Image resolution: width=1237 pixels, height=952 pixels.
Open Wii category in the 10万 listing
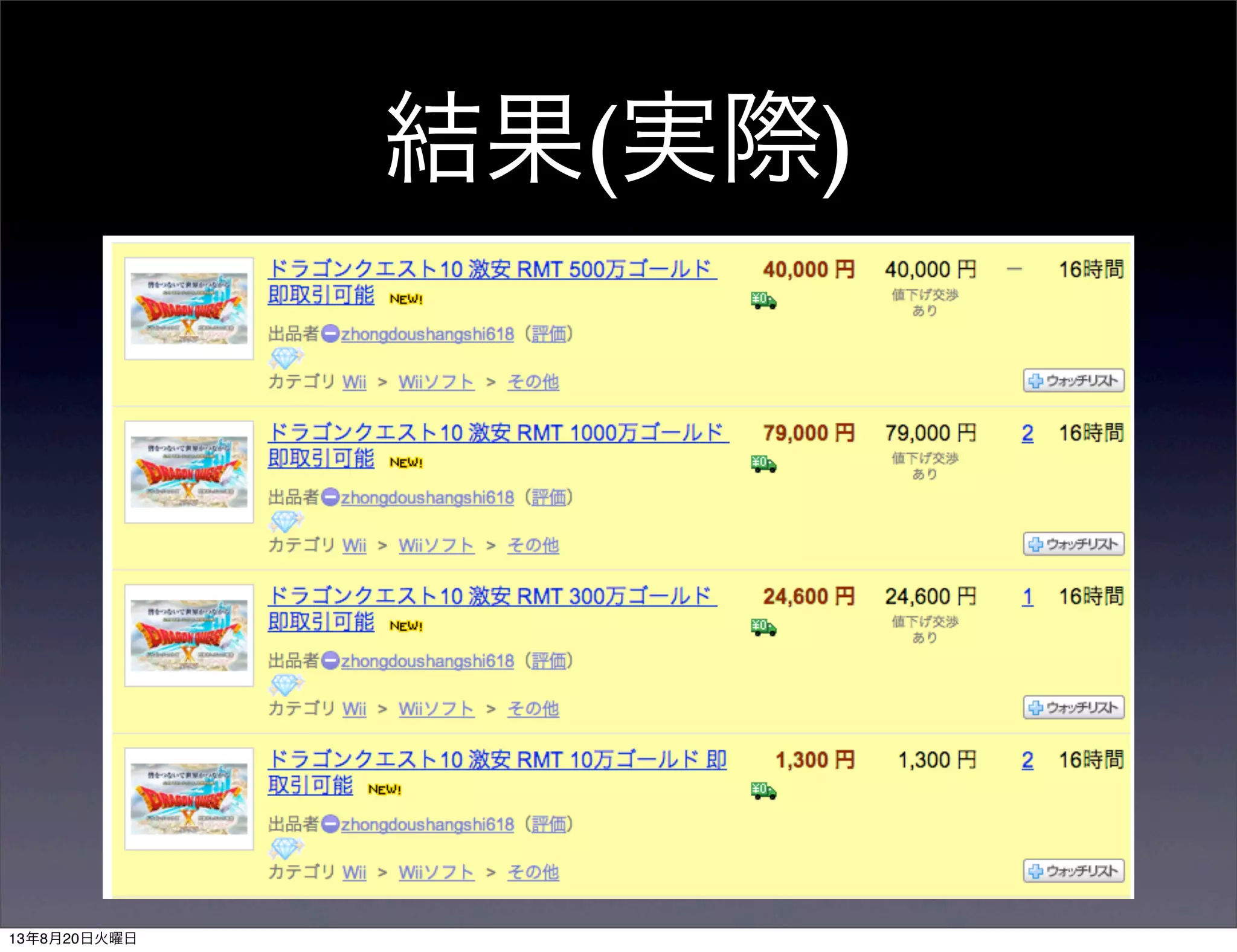tap(355, 872)
